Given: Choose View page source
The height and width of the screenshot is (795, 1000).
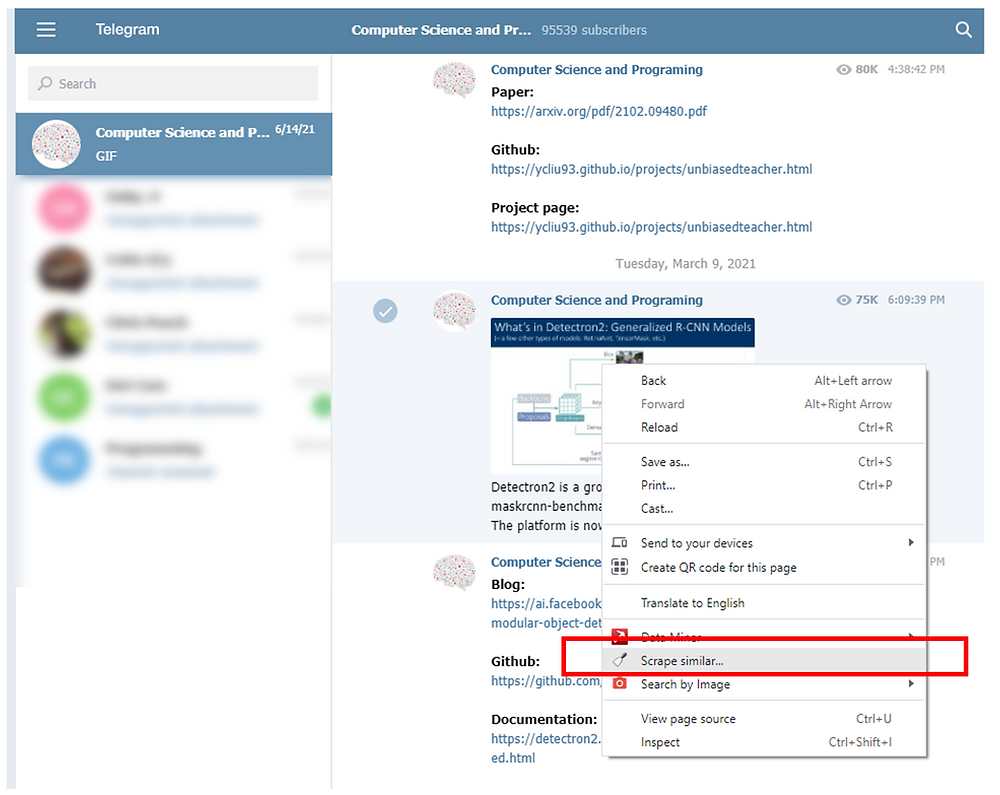Looking at the screenshot, I should tap(764, 719).
